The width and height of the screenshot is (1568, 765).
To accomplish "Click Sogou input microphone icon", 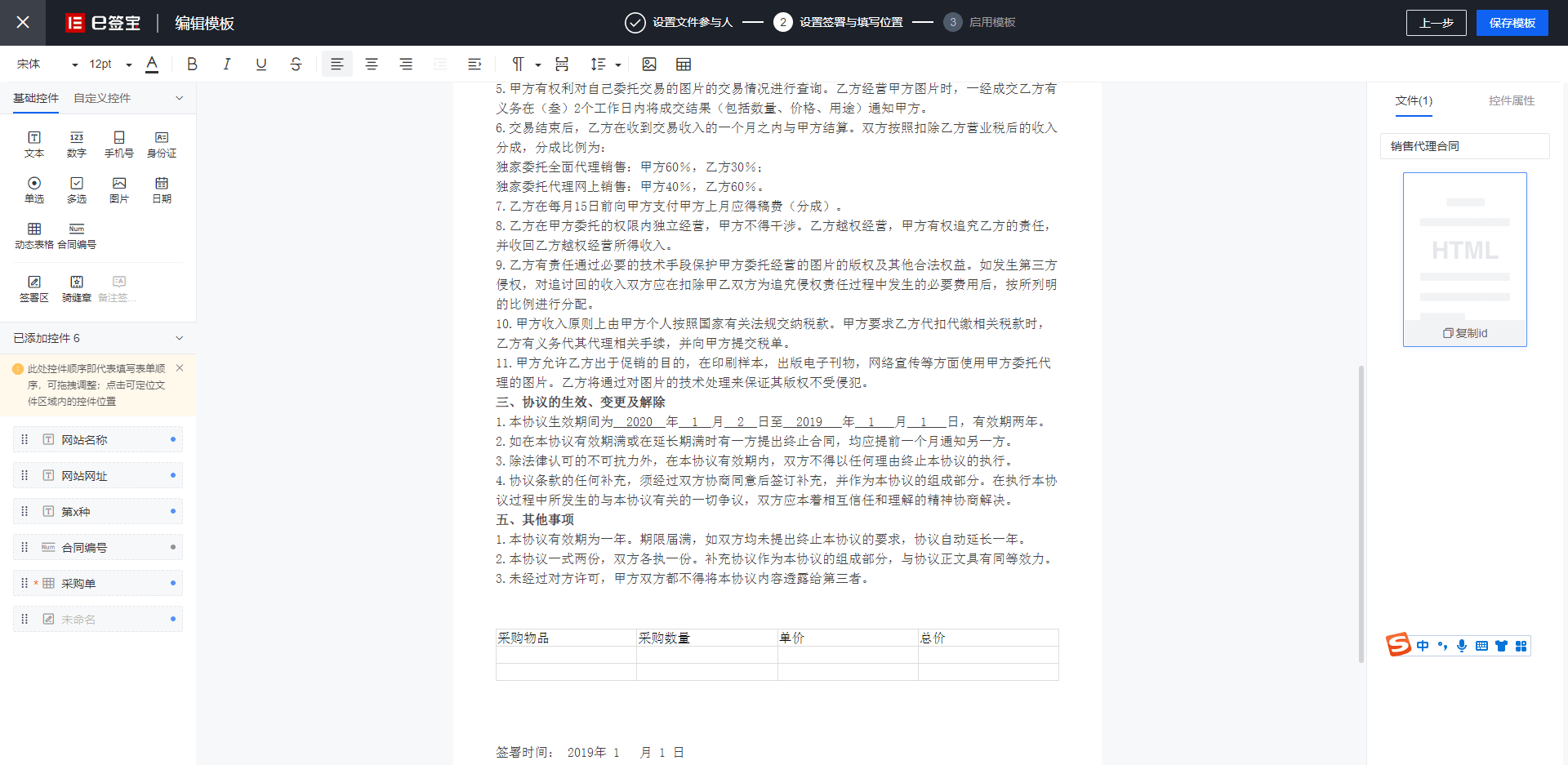I will tap(1462, 646).
